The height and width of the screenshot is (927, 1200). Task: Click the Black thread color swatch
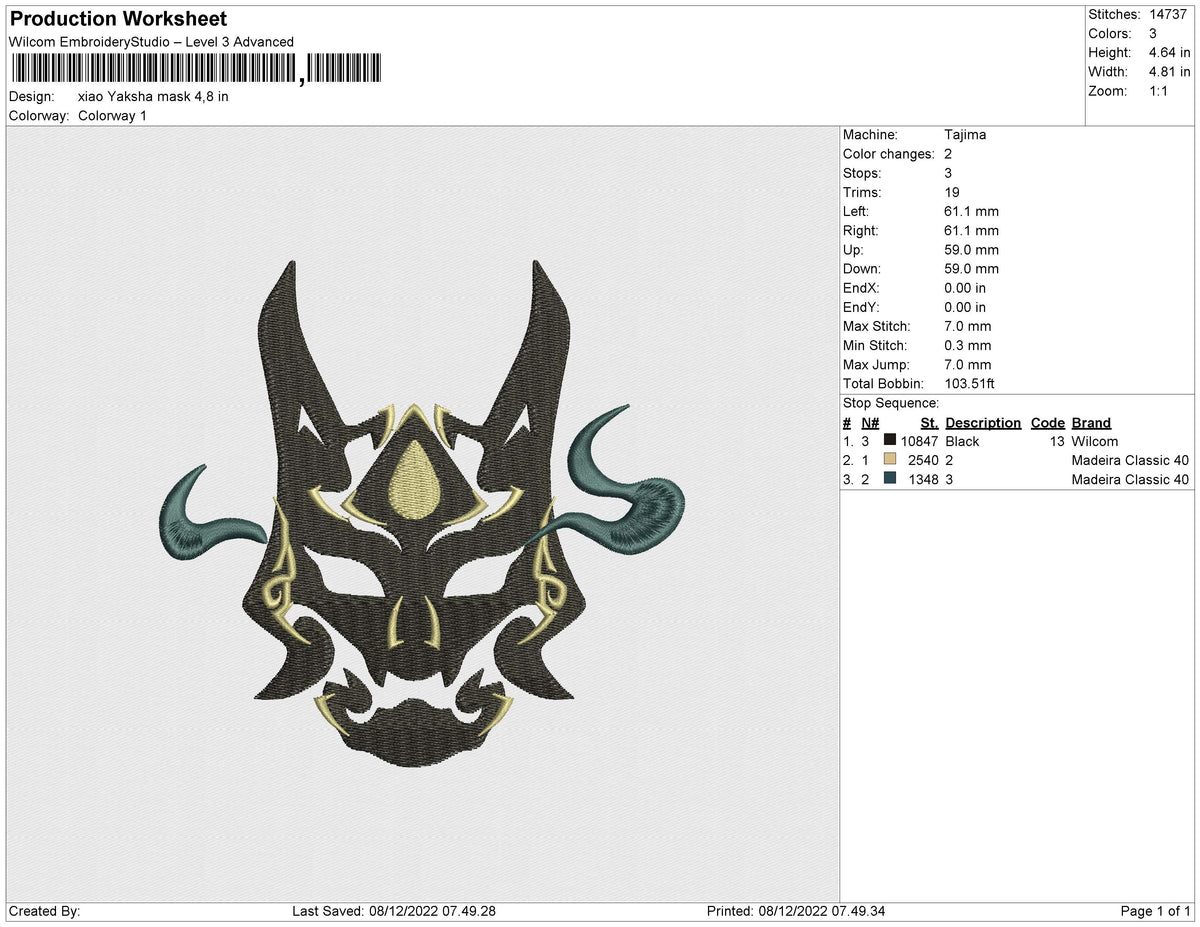point(889,440)
